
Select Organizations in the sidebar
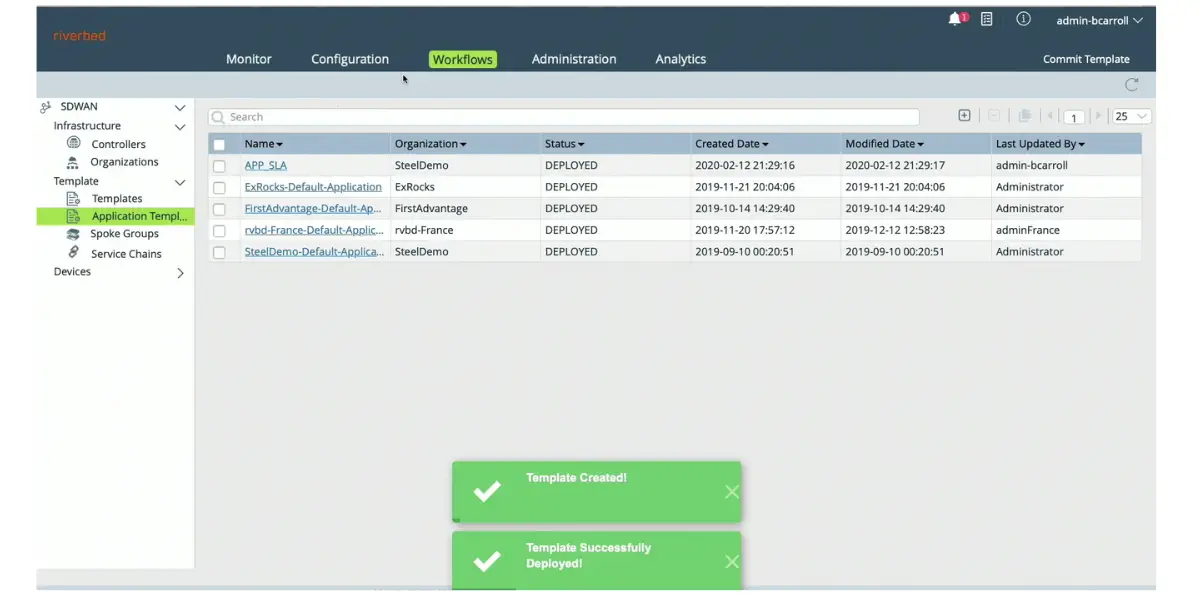124,162
